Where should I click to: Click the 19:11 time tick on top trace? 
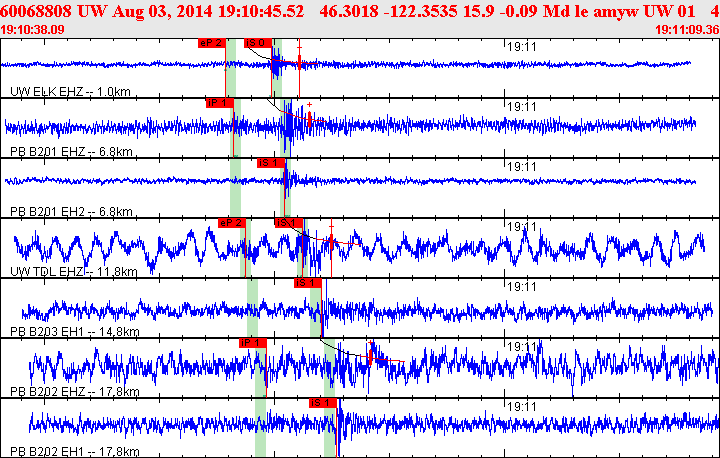tap(523, 46)
